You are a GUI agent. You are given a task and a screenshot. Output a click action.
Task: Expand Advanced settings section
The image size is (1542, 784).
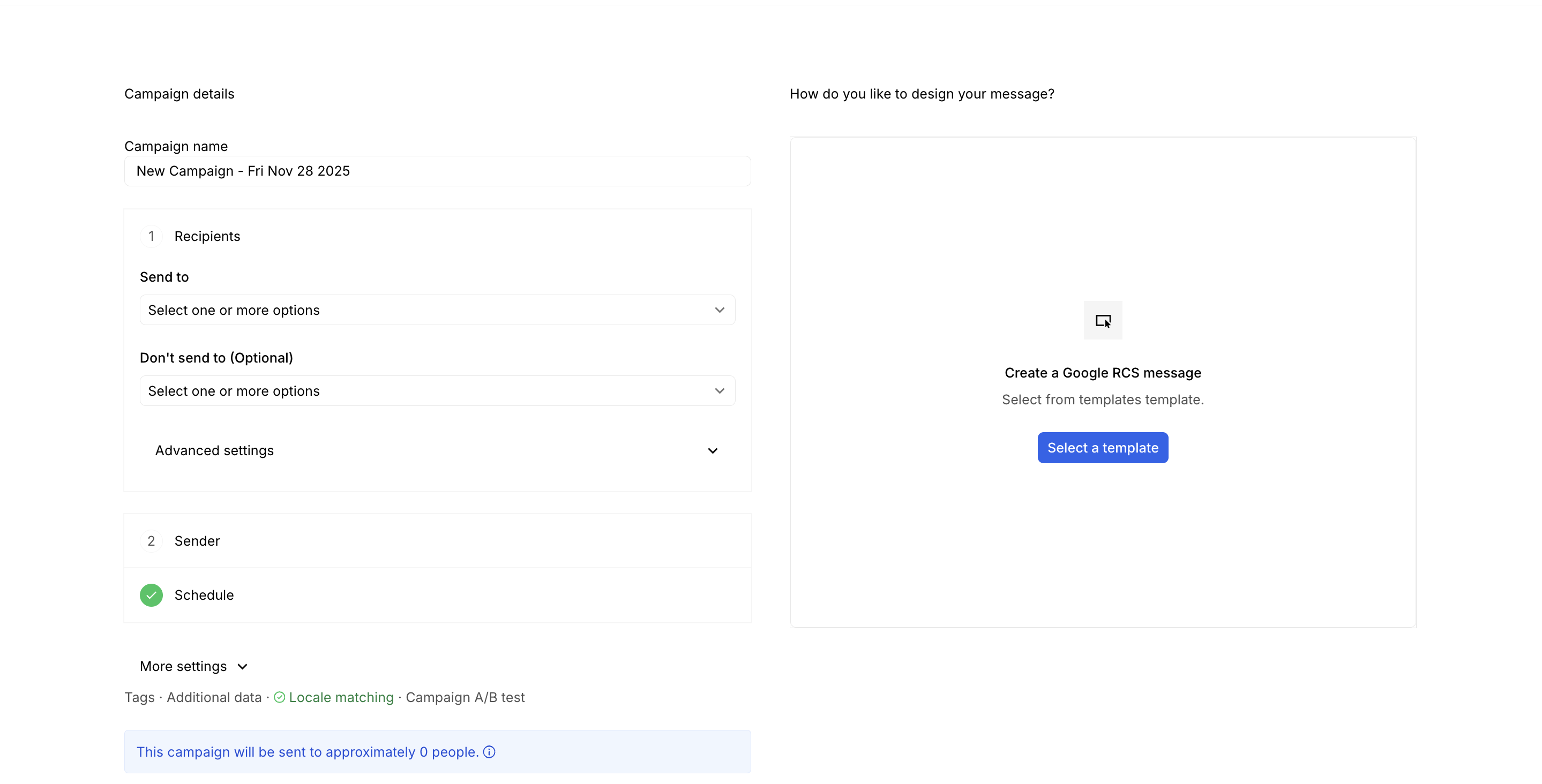coord(437,451)
